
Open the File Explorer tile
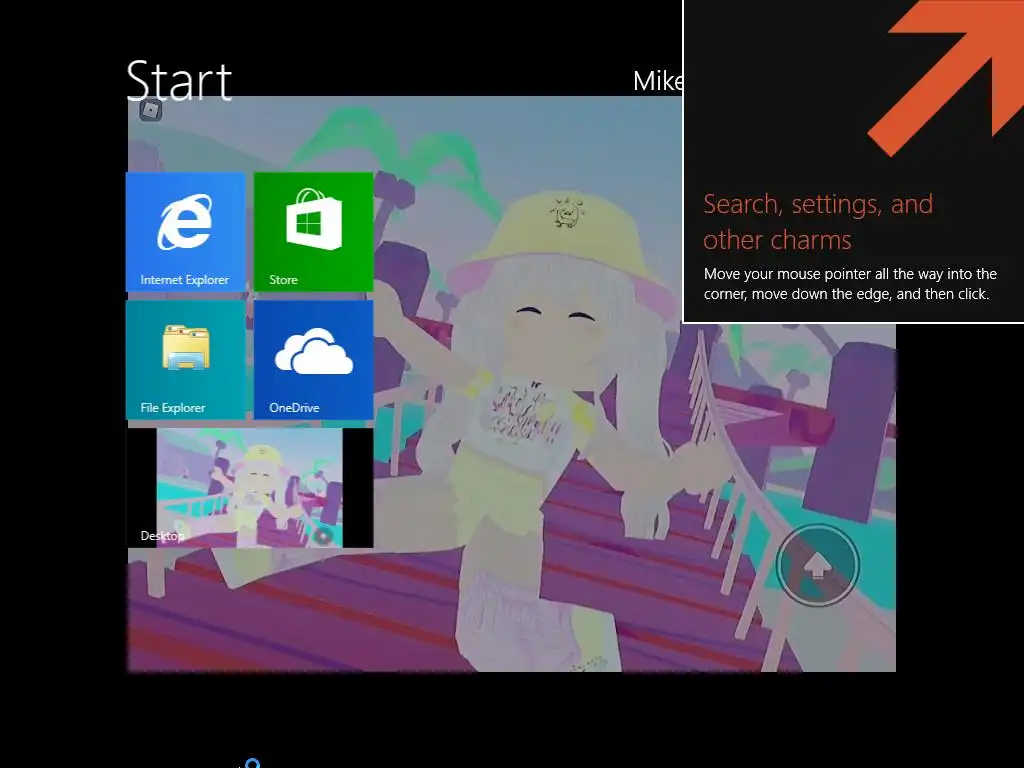(x=185, y=359)
